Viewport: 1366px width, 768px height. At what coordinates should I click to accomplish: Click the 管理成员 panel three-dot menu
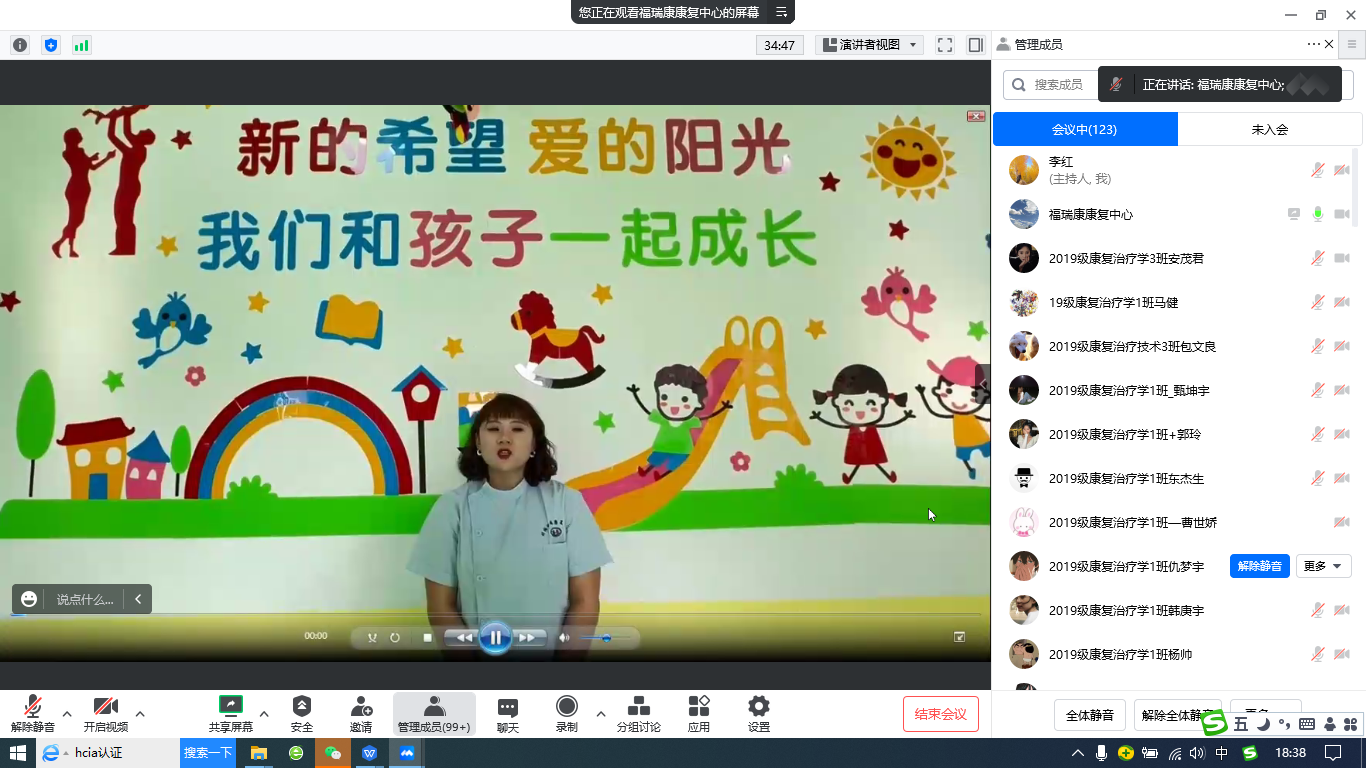pos(1313,44)
